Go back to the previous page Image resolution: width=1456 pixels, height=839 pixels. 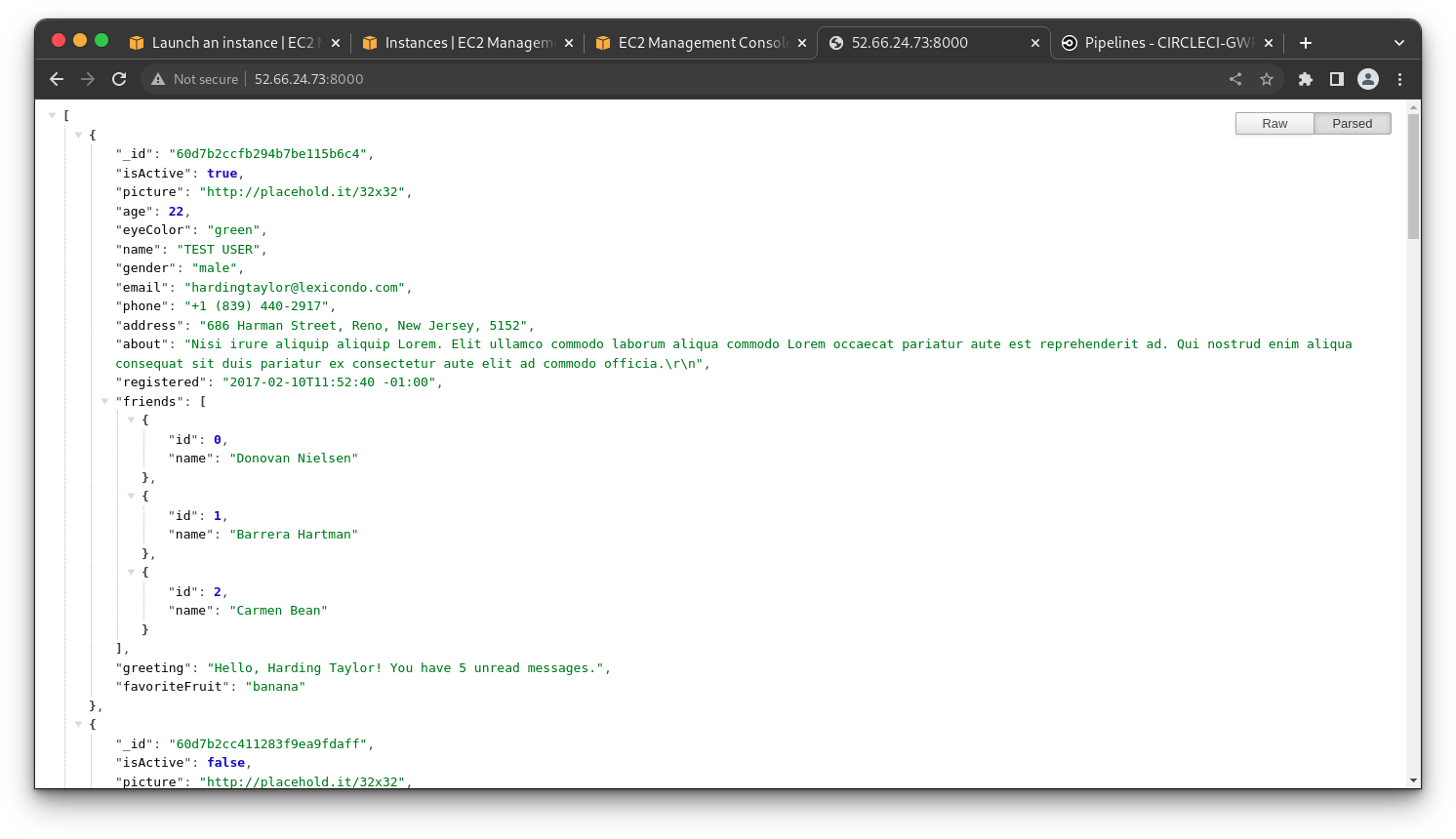click(57, 79)
